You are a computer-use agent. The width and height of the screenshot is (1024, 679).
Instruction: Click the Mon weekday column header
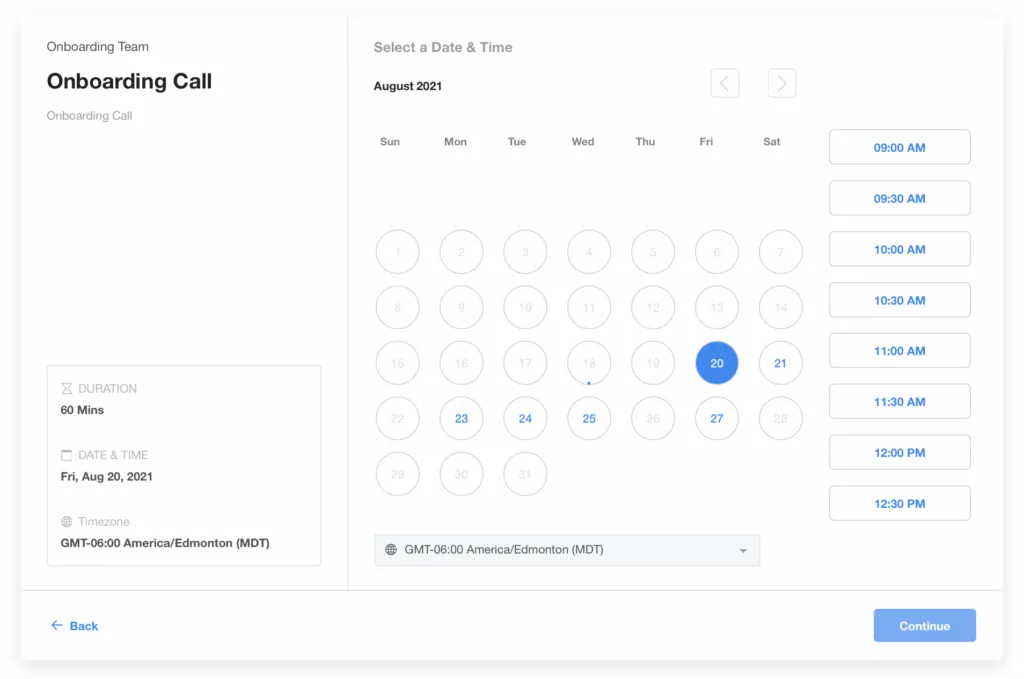tap(455, 142)
